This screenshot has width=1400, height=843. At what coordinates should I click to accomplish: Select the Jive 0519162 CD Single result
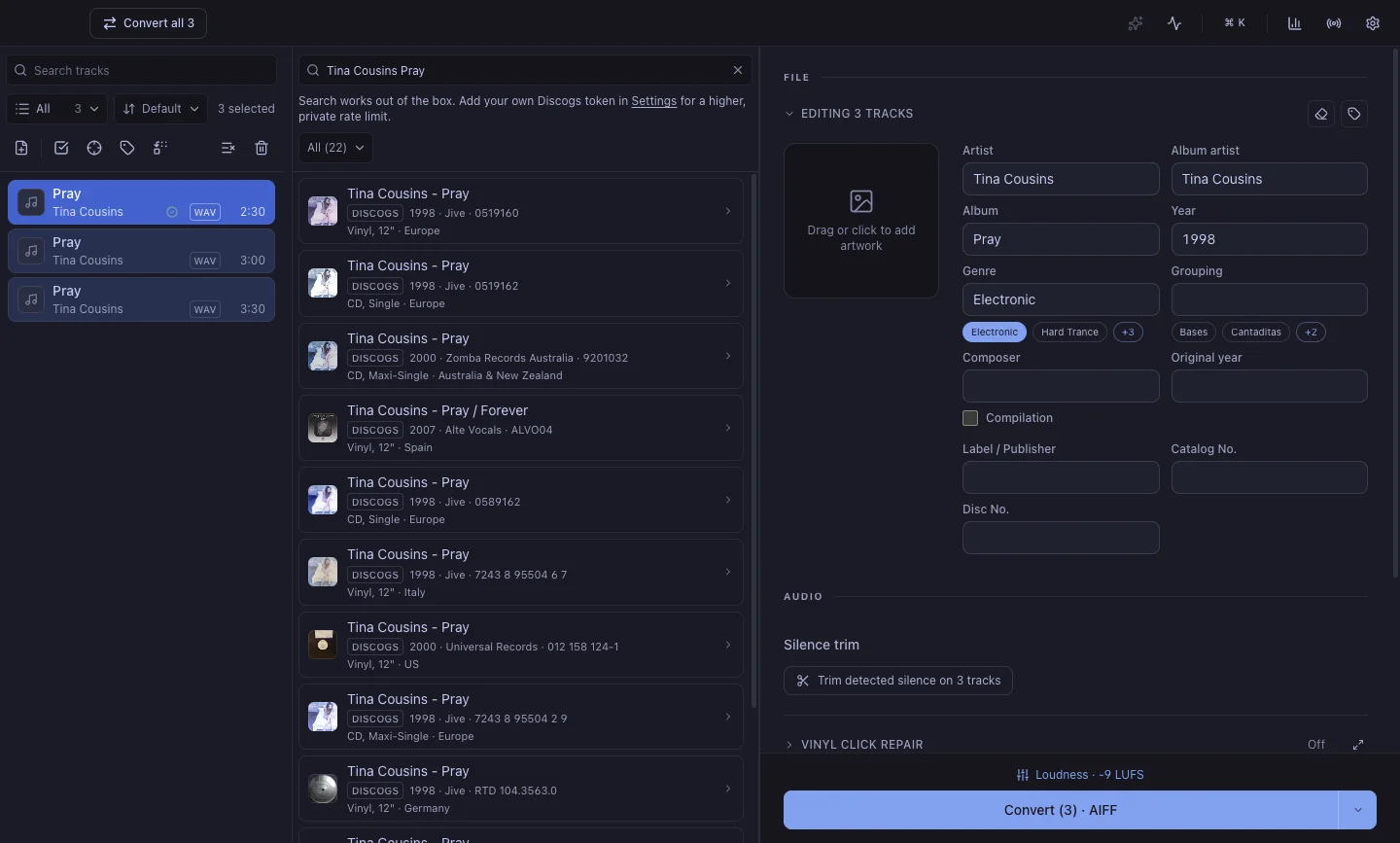(521, 284)
